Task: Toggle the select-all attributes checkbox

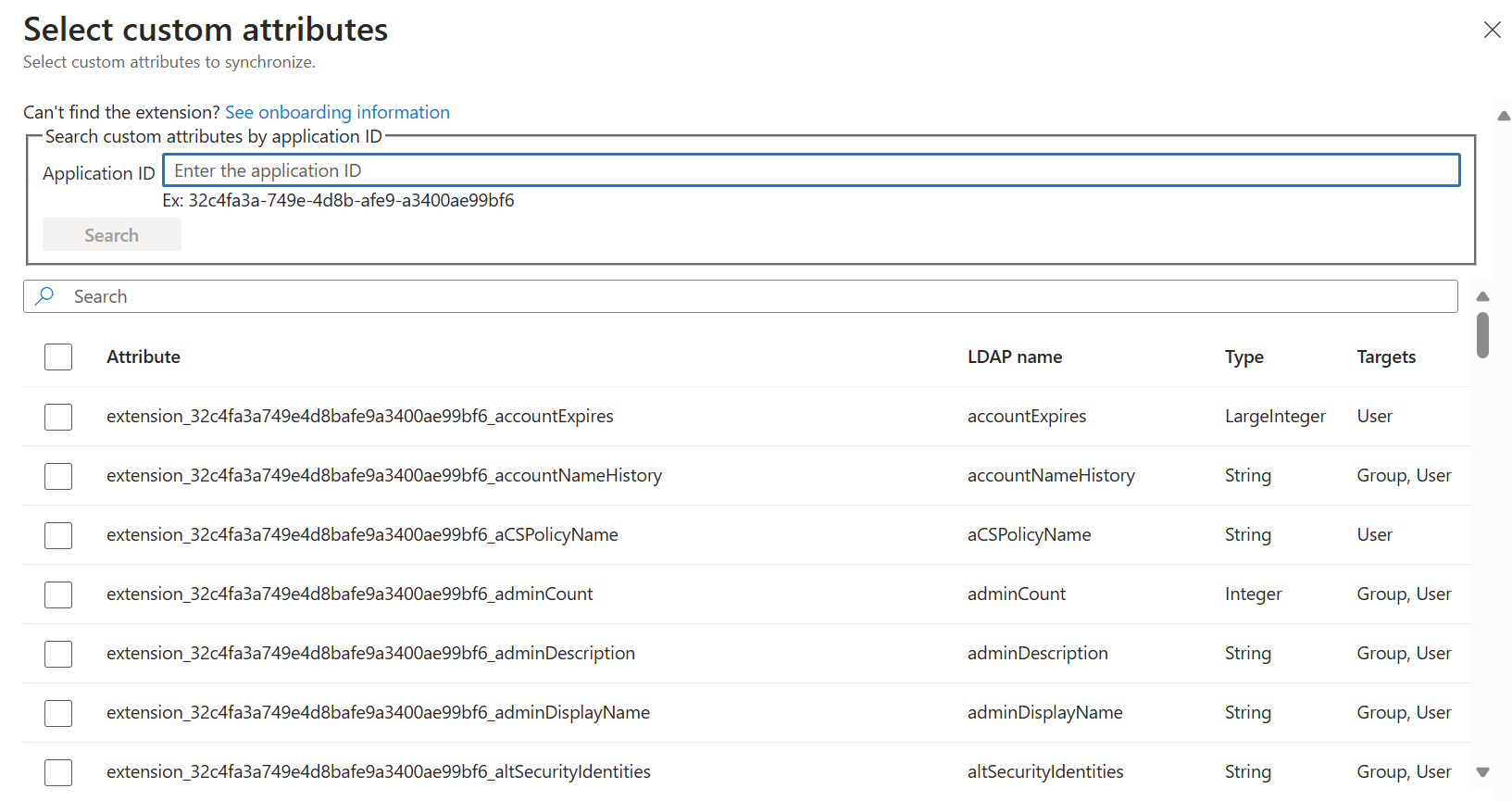Action: click(58, 357)
